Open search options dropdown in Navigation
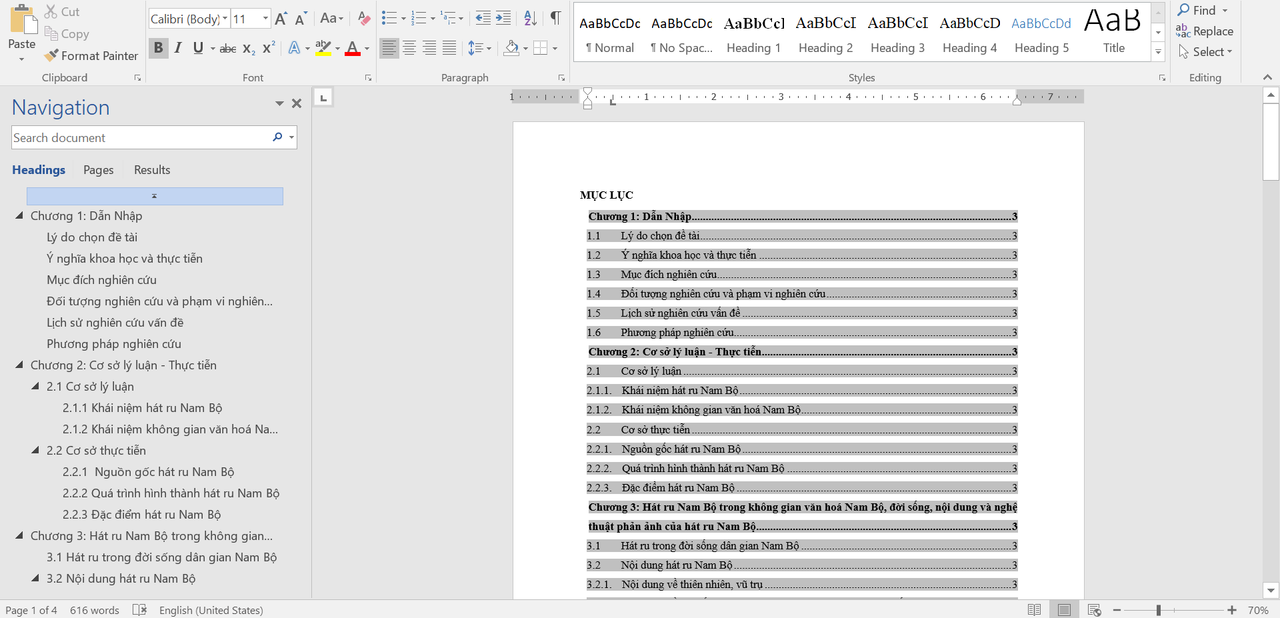Viewport: 1280px width, 618px height. point(292,138)
